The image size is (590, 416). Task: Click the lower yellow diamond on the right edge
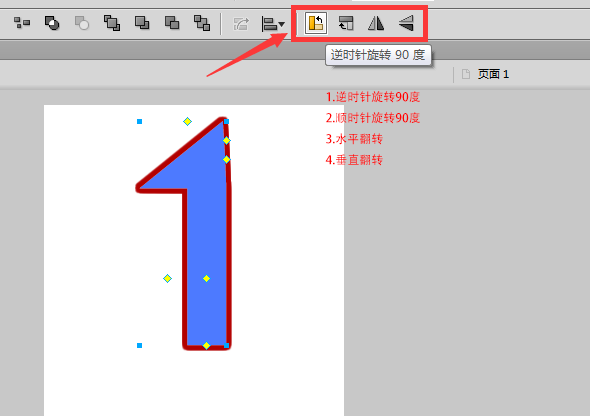coord(226,159)
